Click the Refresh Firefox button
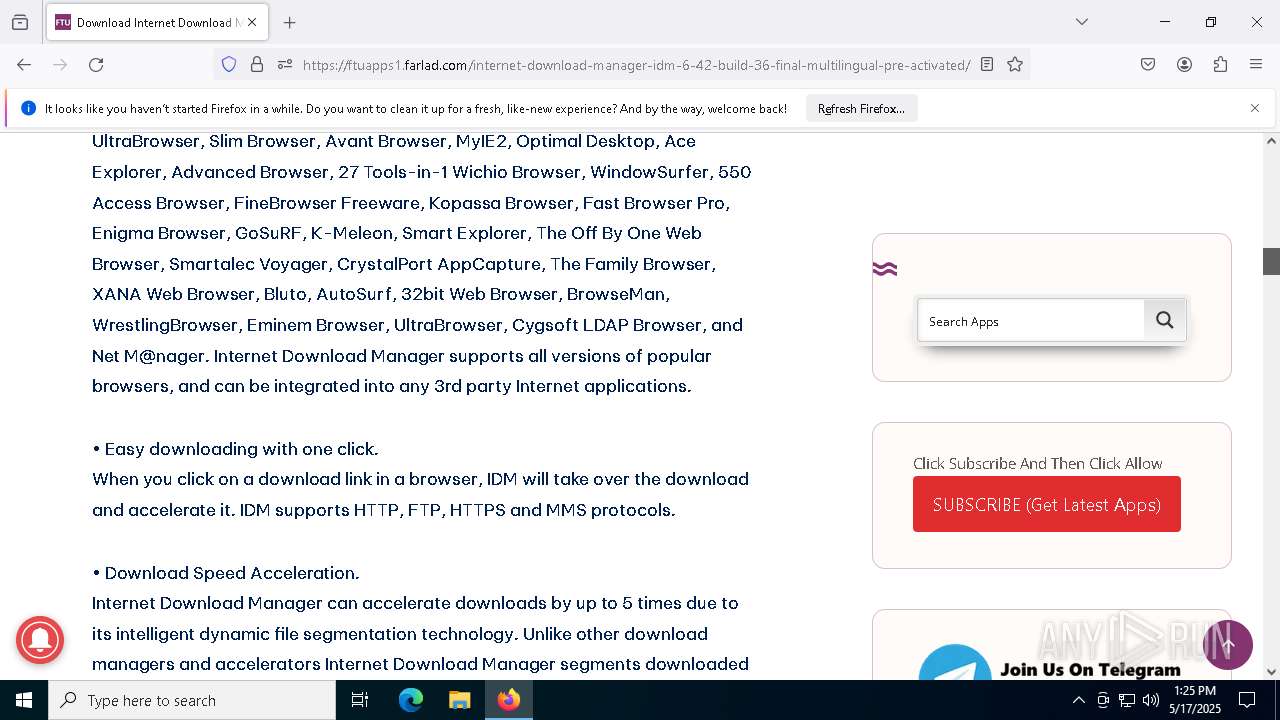 [x=861, y=109]
